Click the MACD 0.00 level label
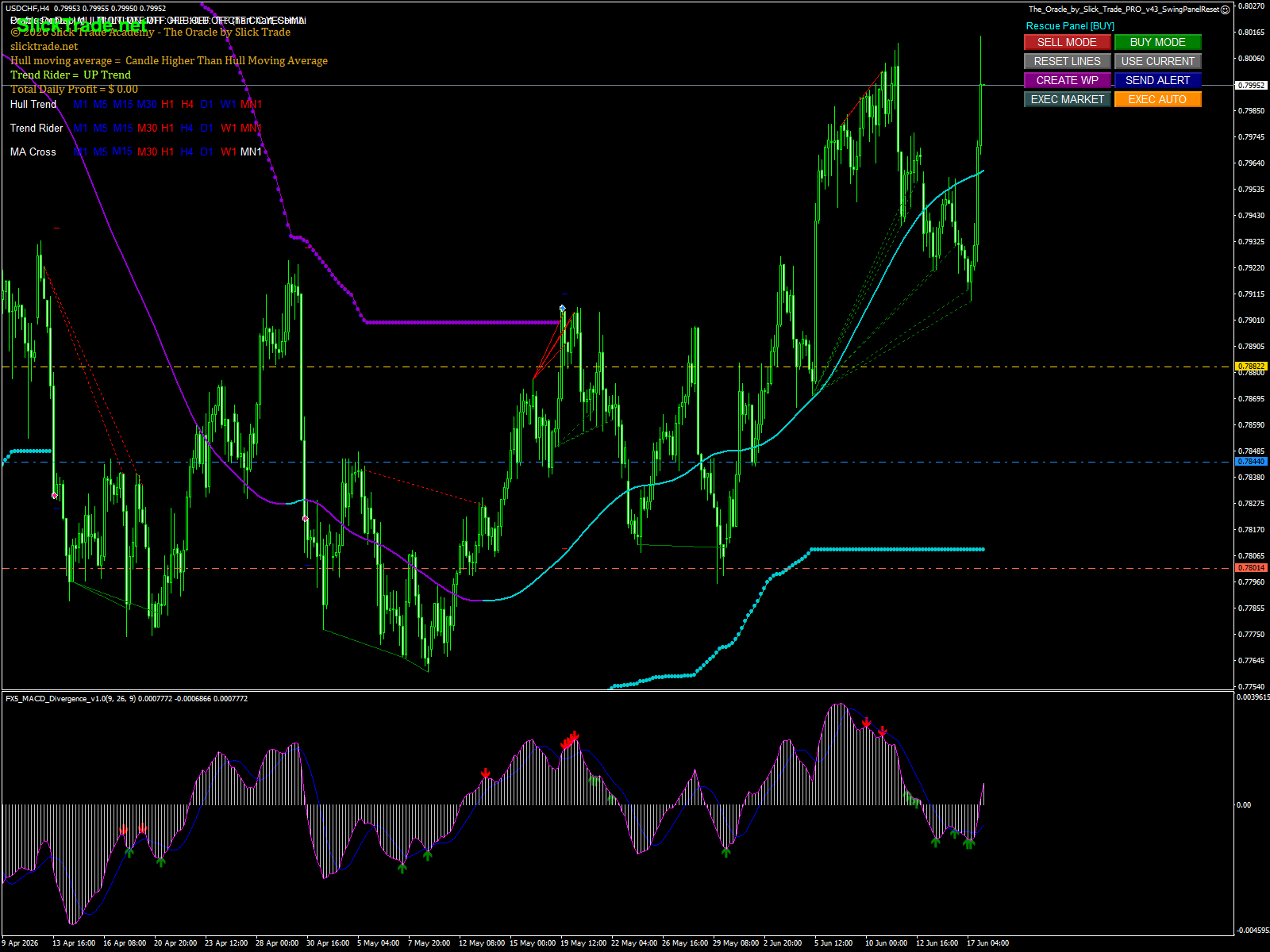 click(1244, 805)
